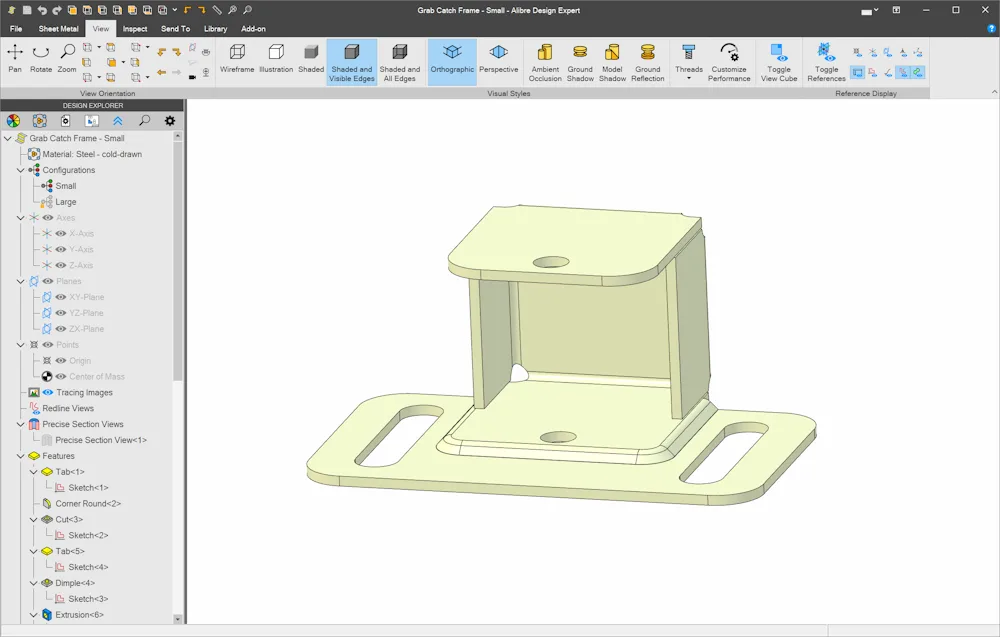This screenshot has height=637, width=1000.
Task: Open the Library tab
Action: (216, 29)
